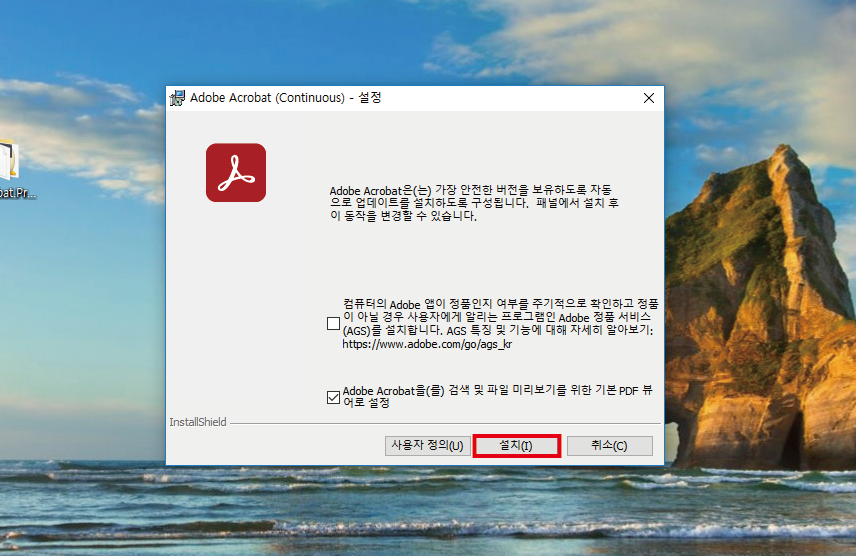This screenshot has width=856, height=556.
Task: Click the 설치(I) install button
Action: pyautogui.click(x=516, y=446)
